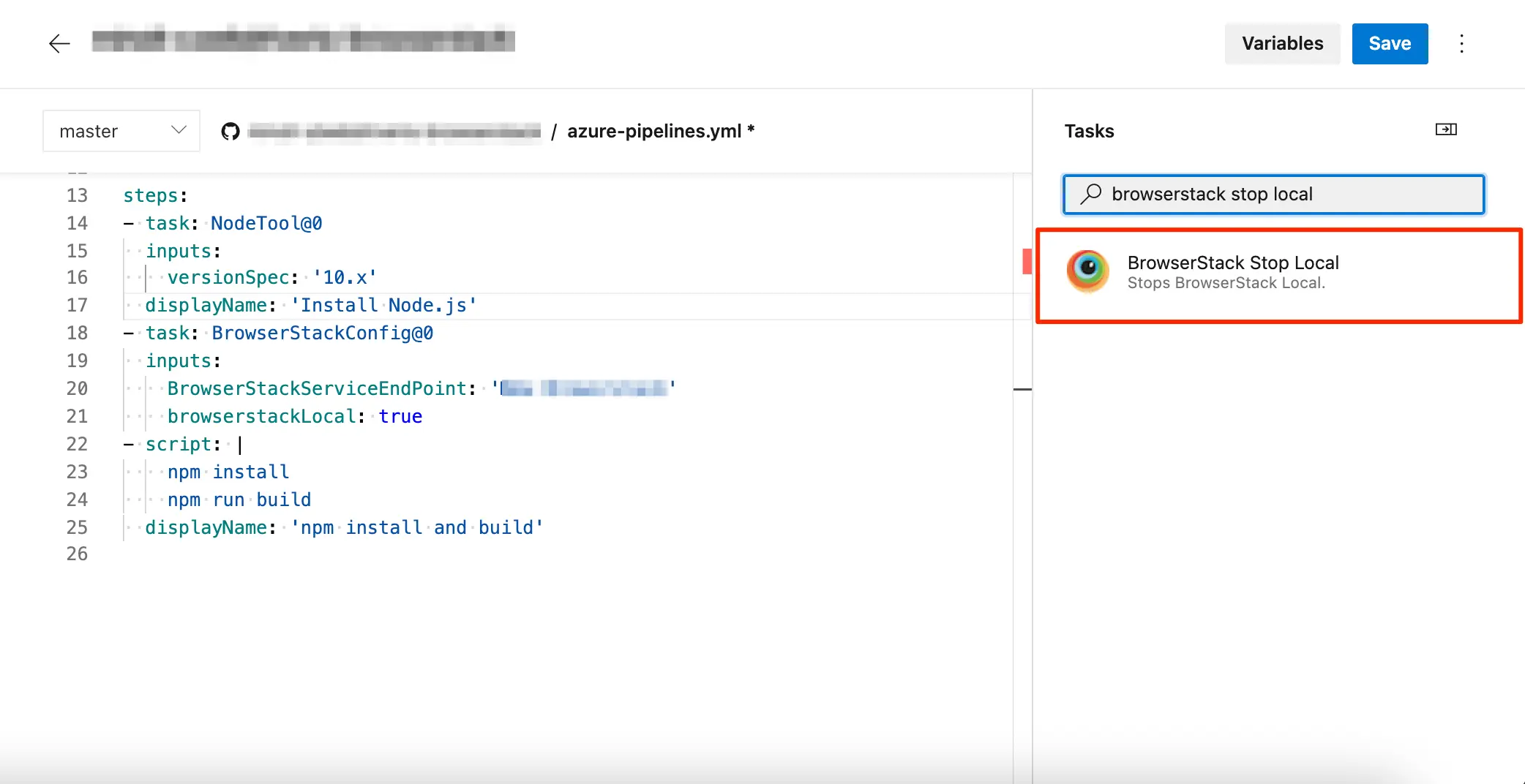The width and height of the screenshot is (1525, 784).
Task: Click the BrowserStack eye logo icon
Action: click(x=1087, y=271)
